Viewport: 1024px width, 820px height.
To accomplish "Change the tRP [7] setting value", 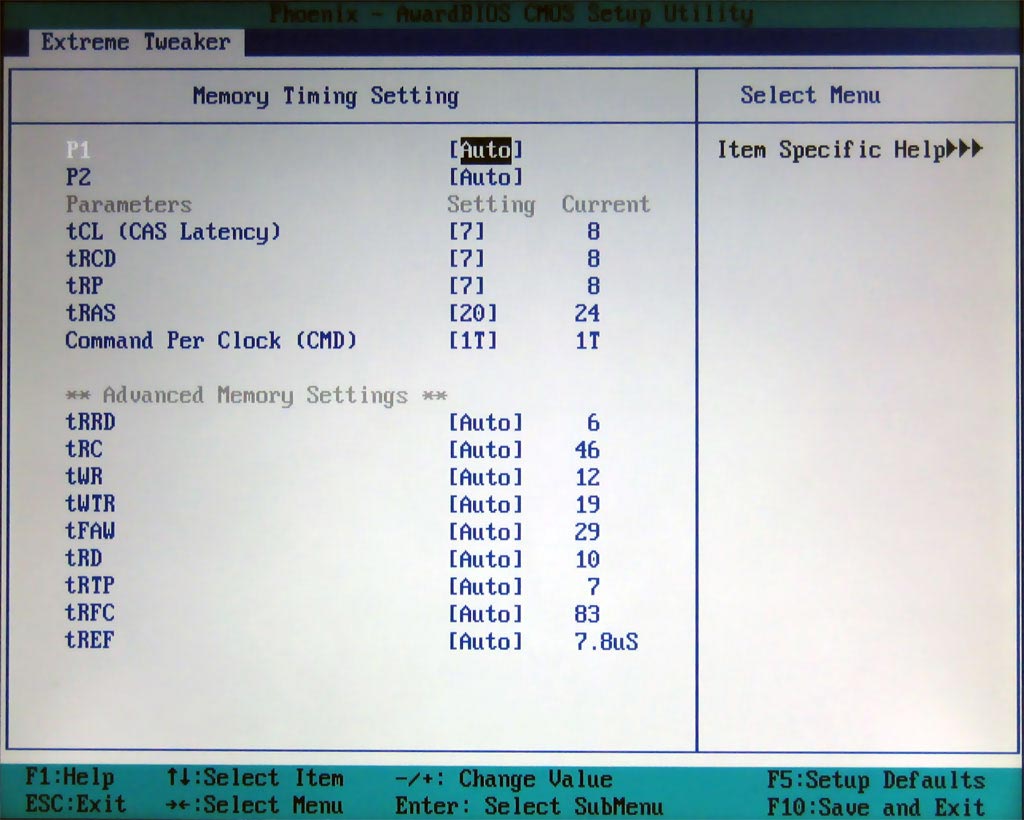I will pyautogui.click(x=466, y=286).
